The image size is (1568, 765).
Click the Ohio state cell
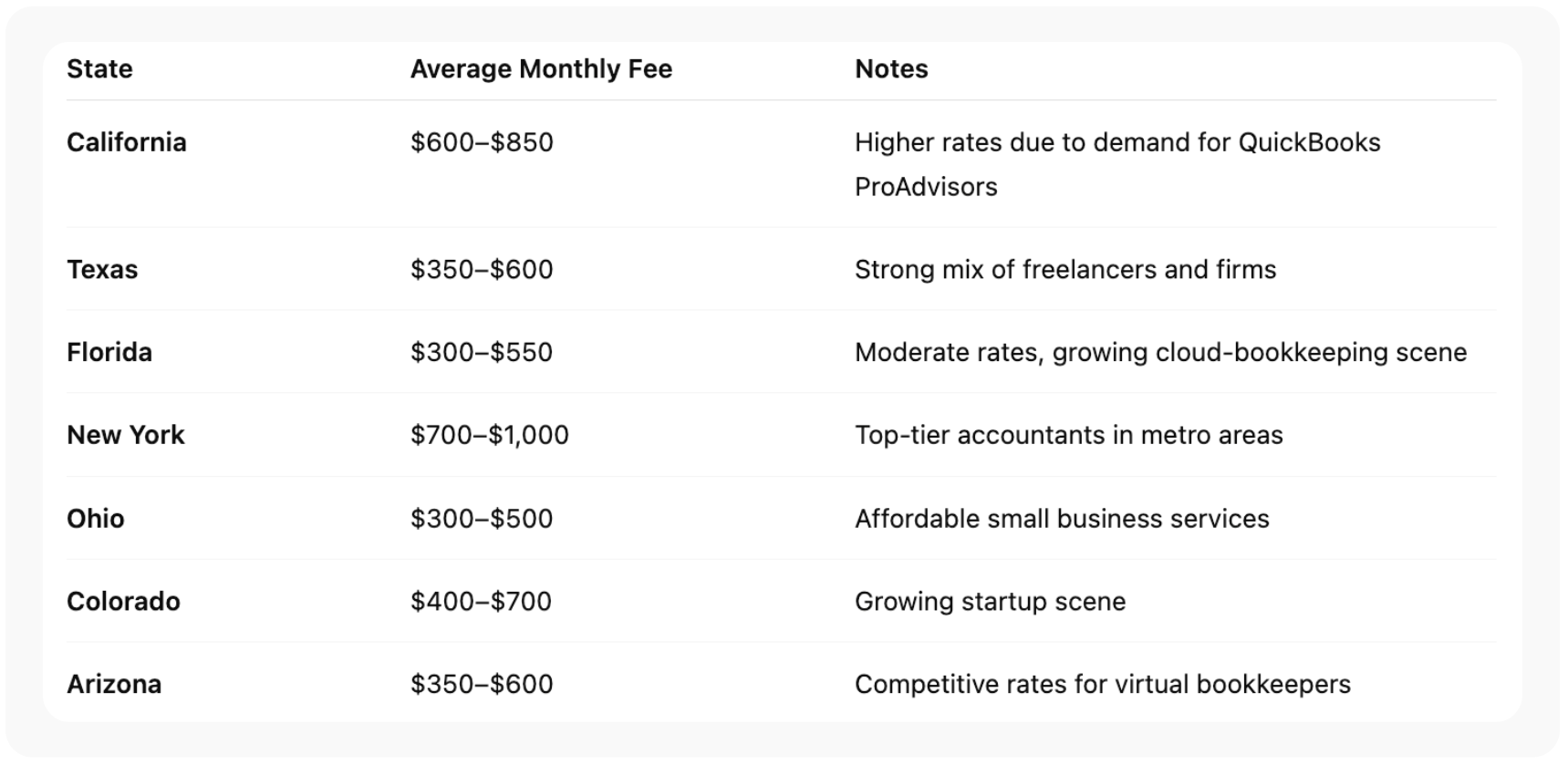coord(96,519)
